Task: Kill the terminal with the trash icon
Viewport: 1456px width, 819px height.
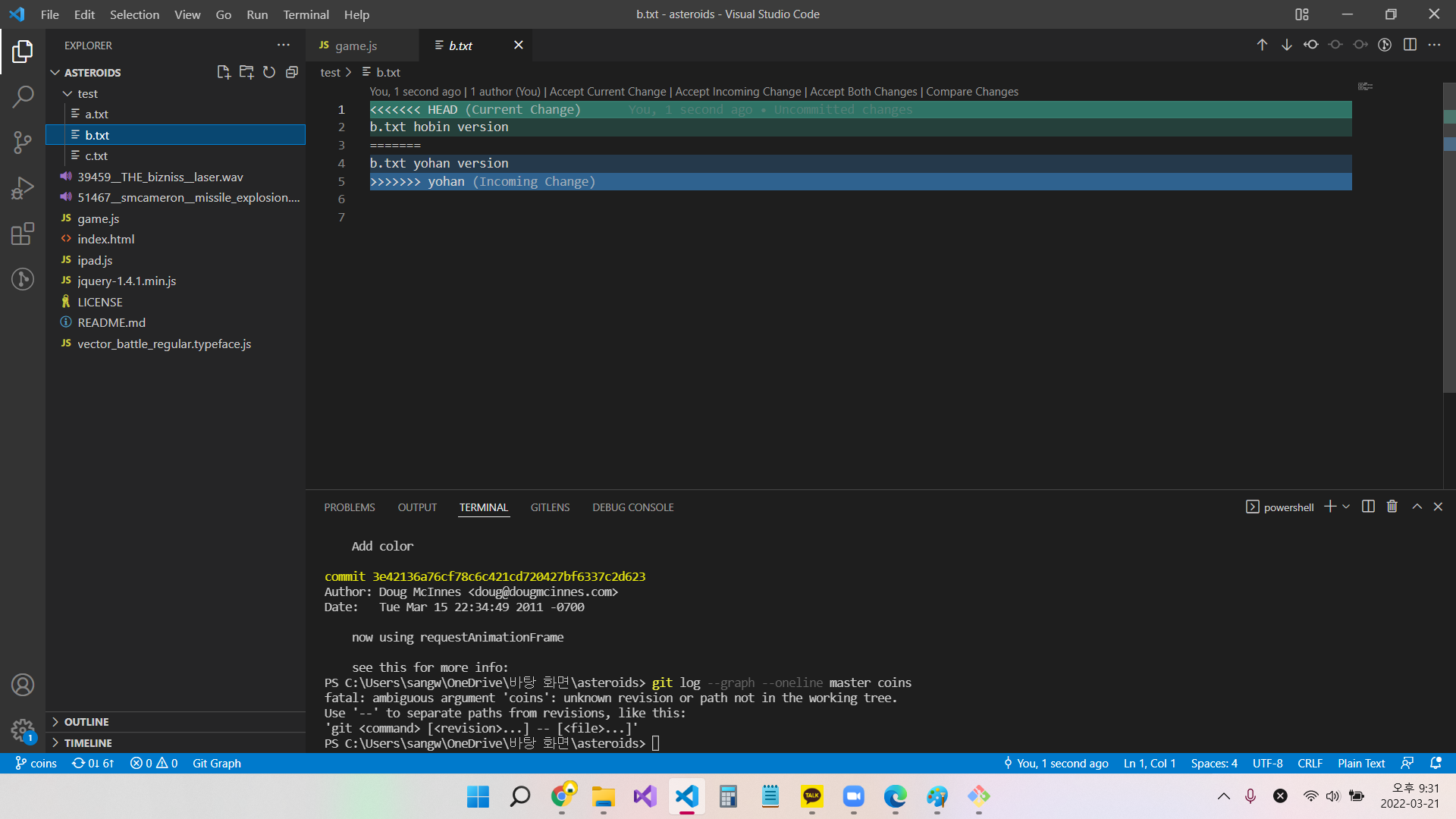Action: pos(1392,507)
